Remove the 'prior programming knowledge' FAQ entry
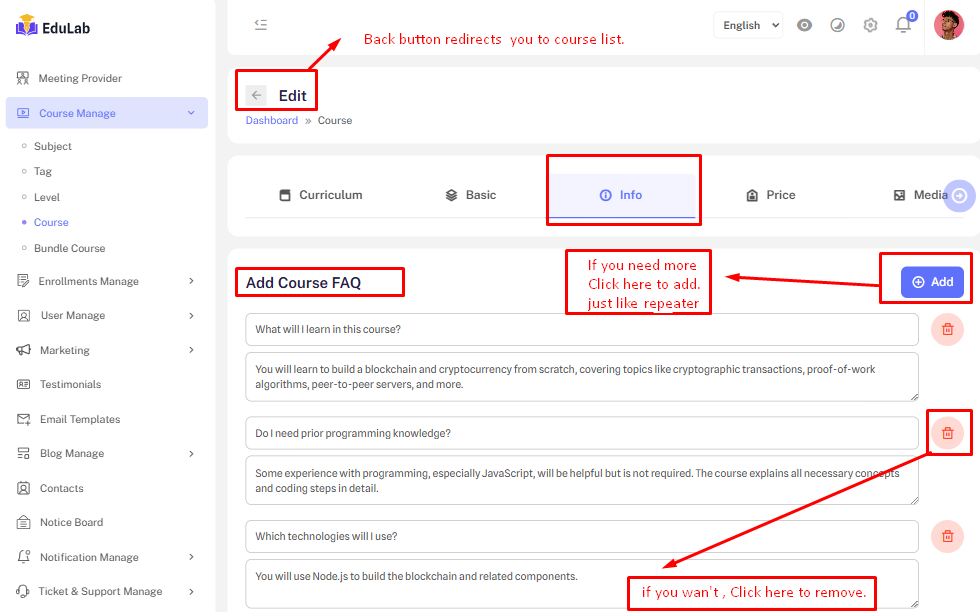Viewport: 980px width, 612px height. pyautogui.click(x=947, y=433)
